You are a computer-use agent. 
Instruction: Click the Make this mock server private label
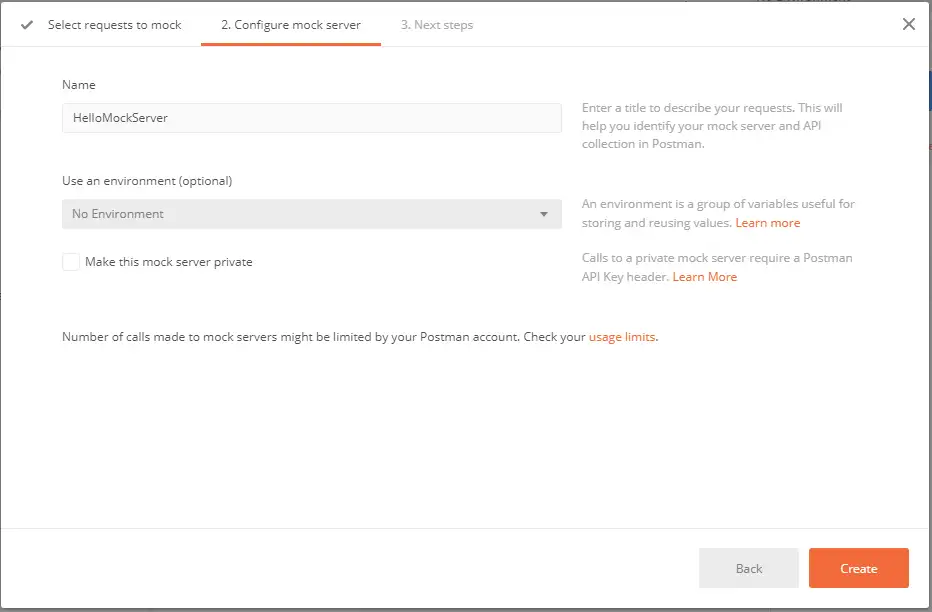168,262
